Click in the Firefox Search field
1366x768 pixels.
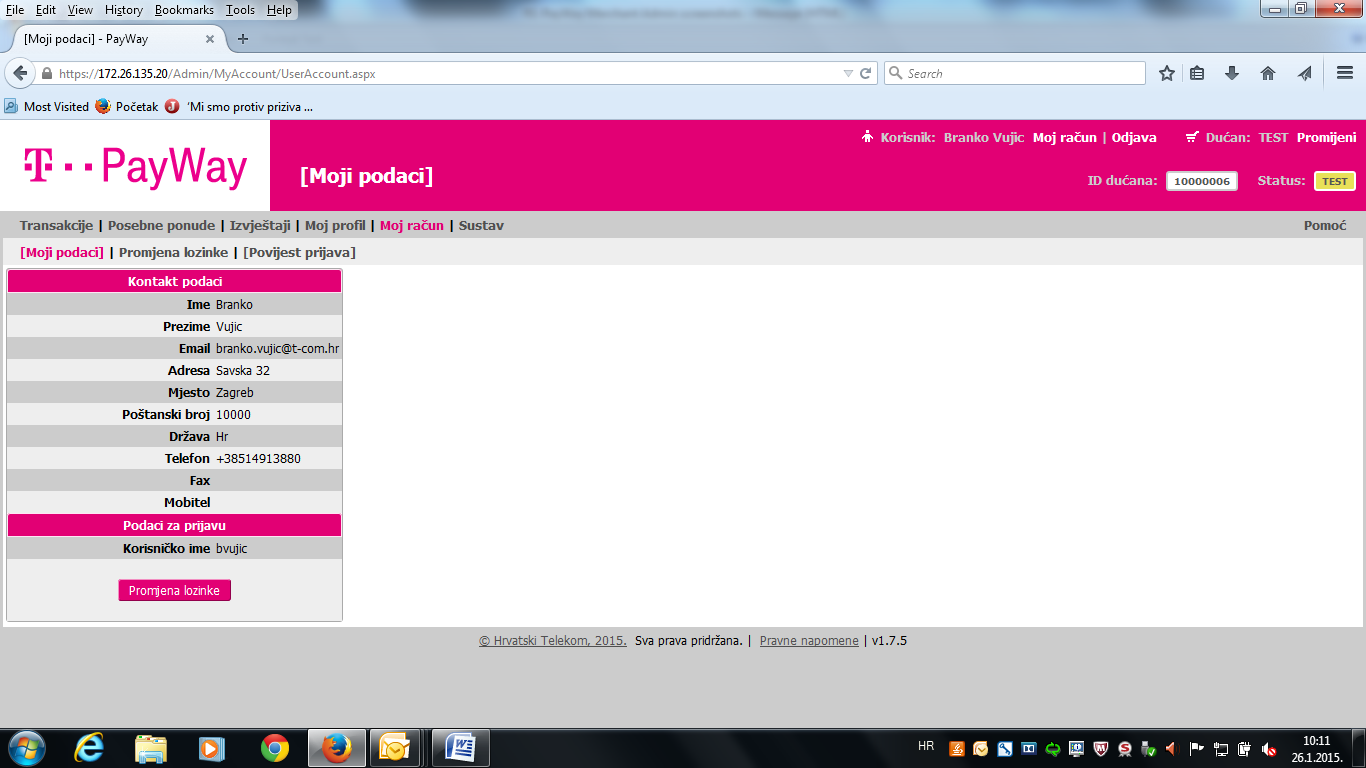(1020, 74)
